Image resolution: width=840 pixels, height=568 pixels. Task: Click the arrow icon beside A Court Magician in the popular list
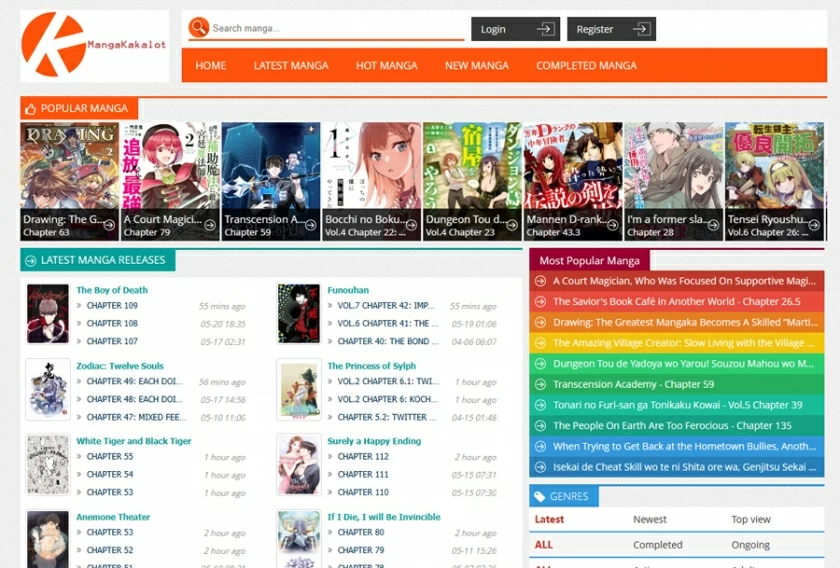coord(541,281)
